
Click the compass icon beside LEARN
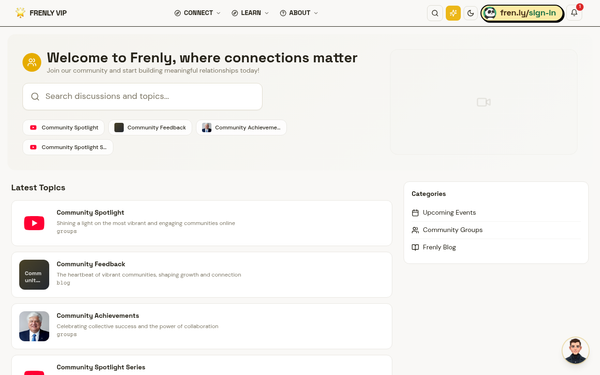pyautogui.click(x=235, y=13)
